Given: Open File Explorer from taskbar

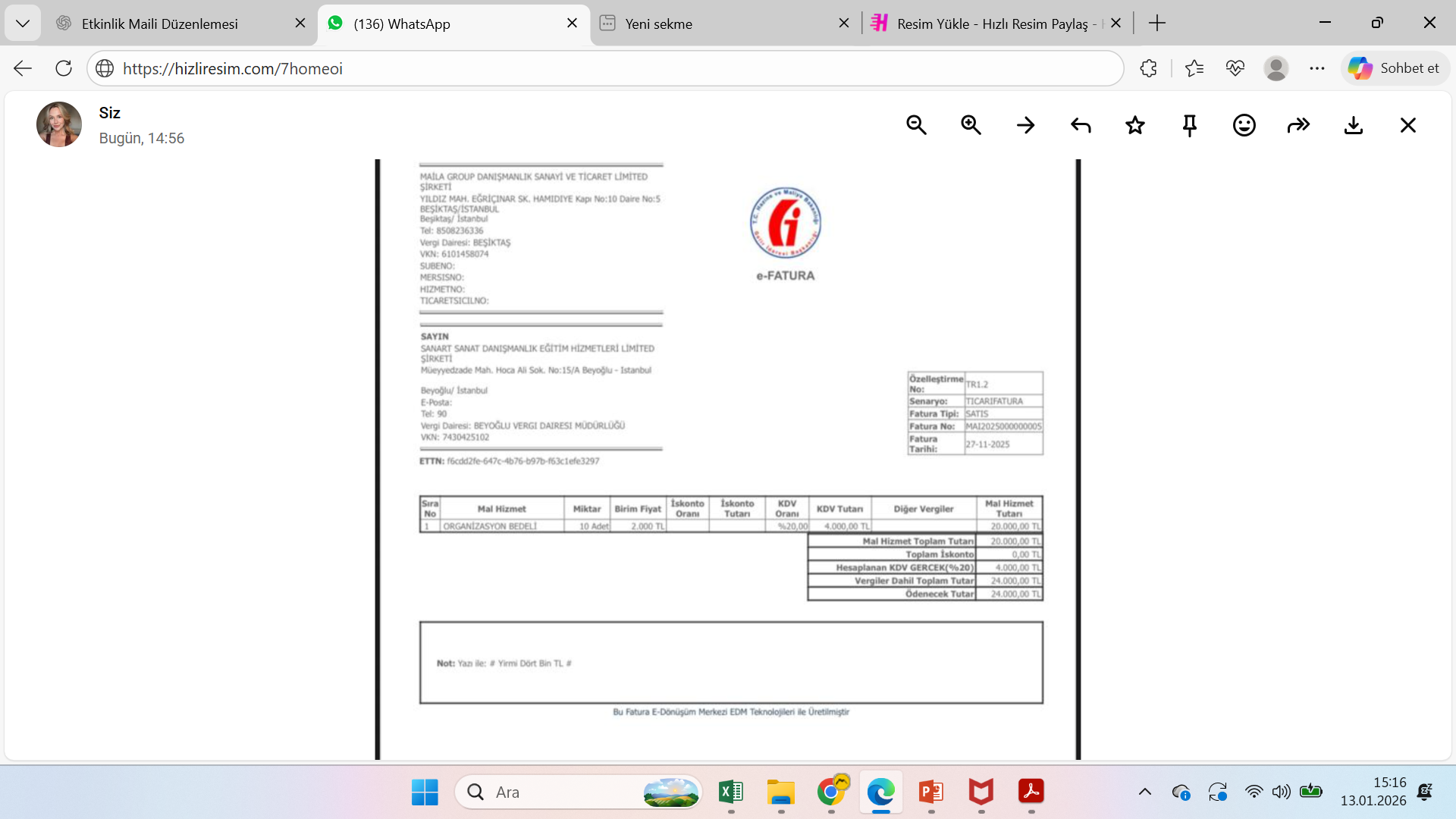Looking at the screenshot, I should coord(780,792).
